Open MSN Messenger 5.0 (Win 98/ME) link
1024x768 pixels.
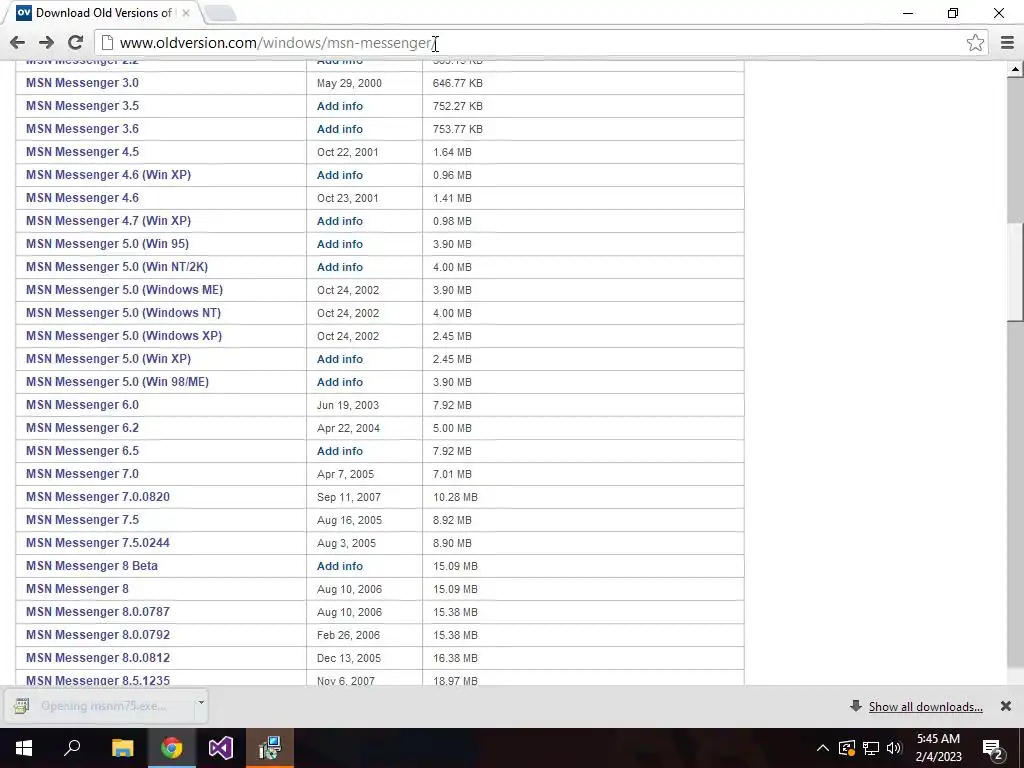tap(118, 382)
